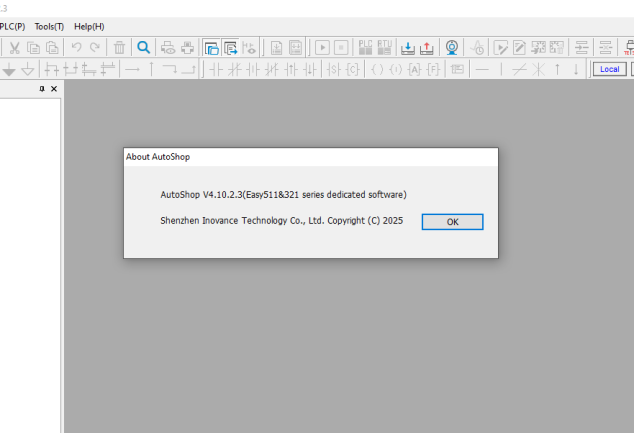The height and width of the screenshot is (433, 634).
Task: Click the Print printer icon
Action: tap(187, 48)
